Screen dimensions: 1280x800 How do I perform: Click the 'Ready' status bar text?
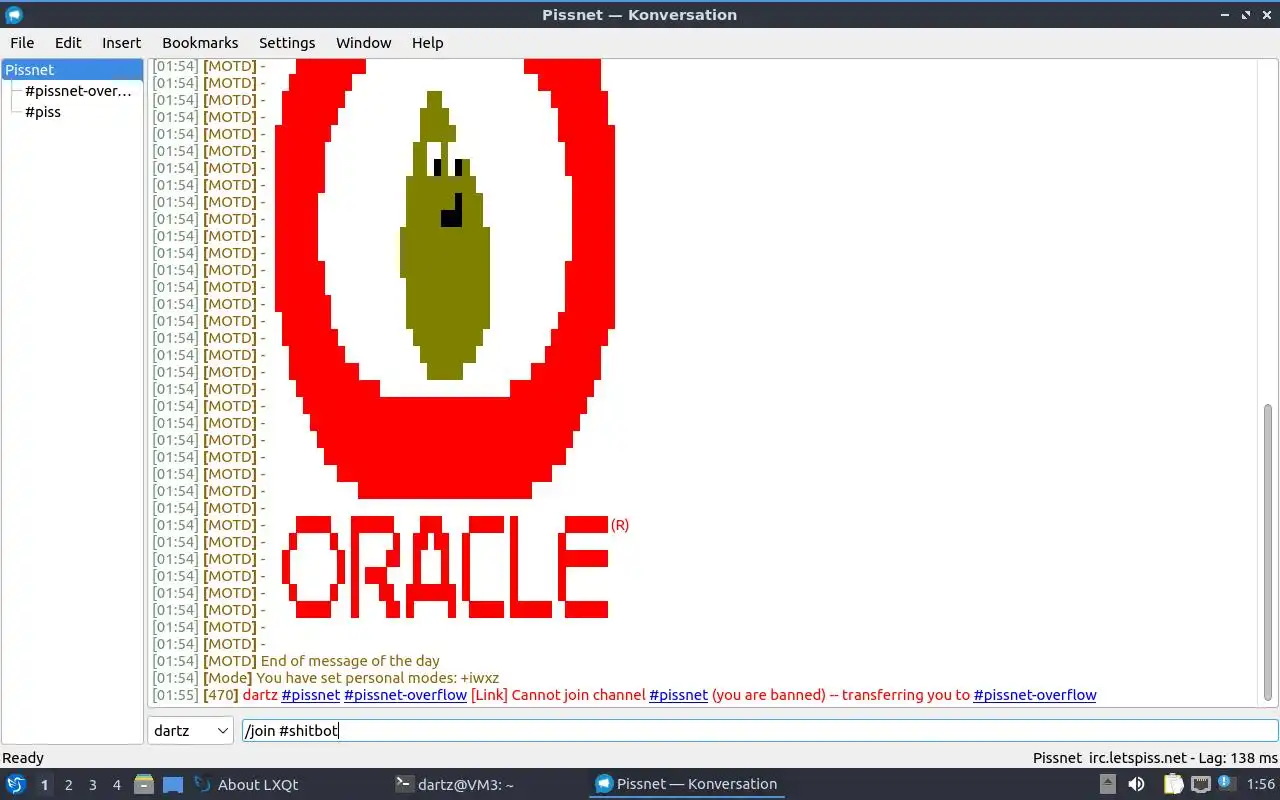23,758
